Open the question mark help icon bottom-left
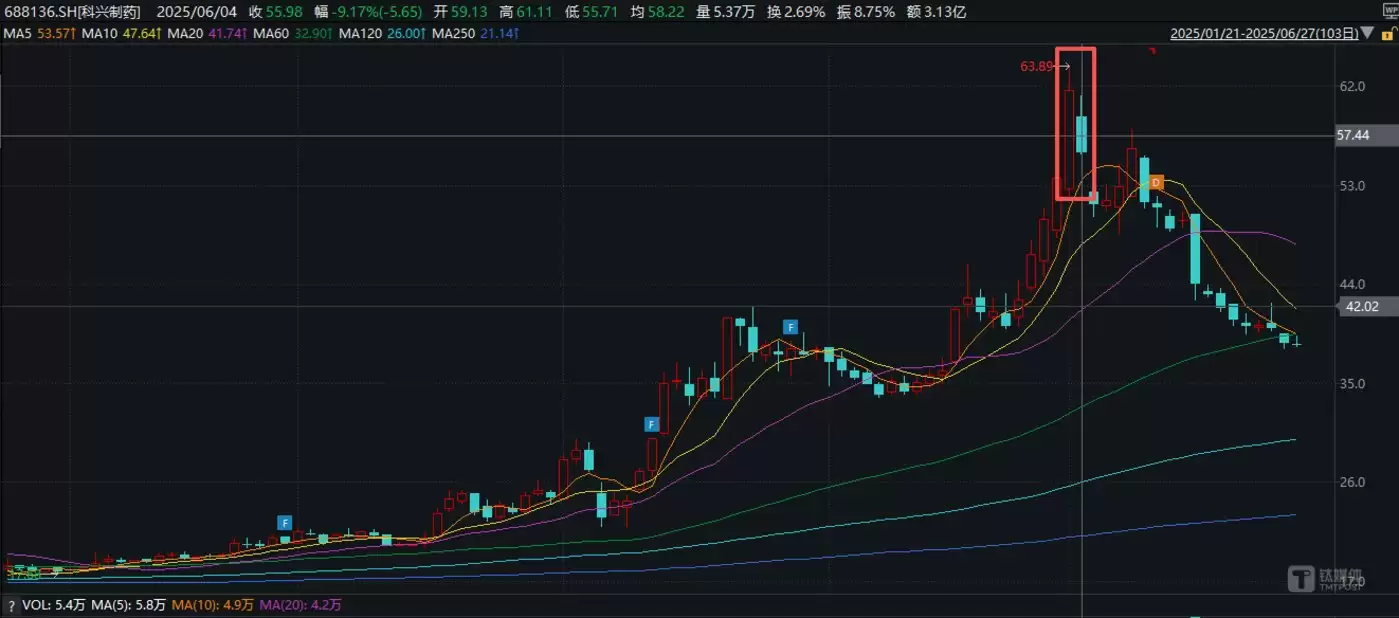Screen dimensions: 1399x618 [x=11, y=604]
